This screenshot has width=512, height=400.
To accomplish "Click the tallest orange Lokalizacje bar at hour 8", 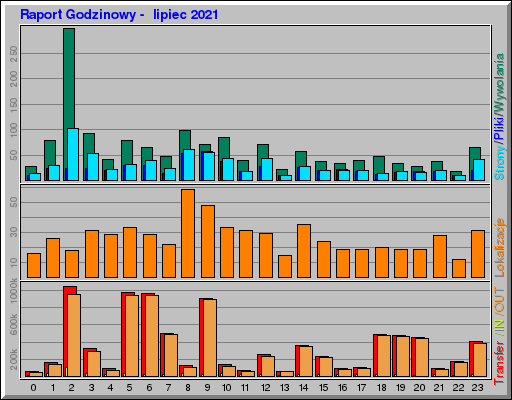I will tap(188, 233).
